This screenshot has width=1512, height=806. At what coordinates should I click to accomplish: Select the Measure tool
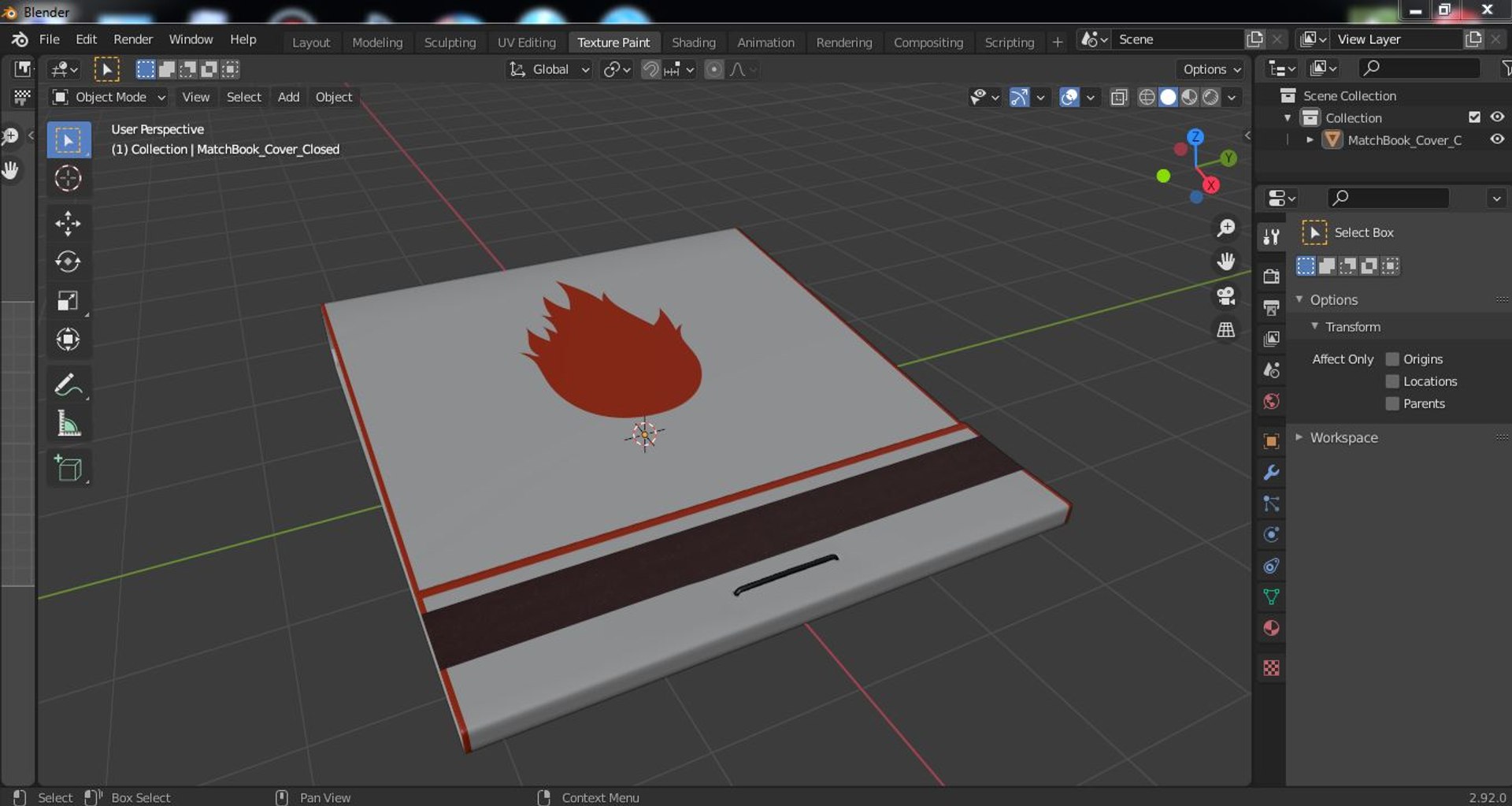pyautogui.click(x=68, y=423)
